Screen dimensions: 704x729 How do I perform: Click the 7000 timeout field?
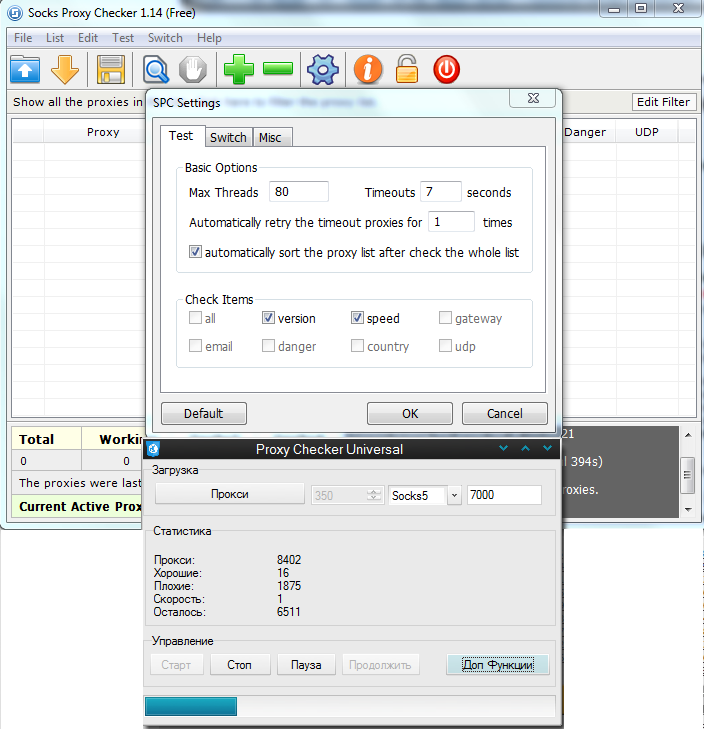(504, 495)
